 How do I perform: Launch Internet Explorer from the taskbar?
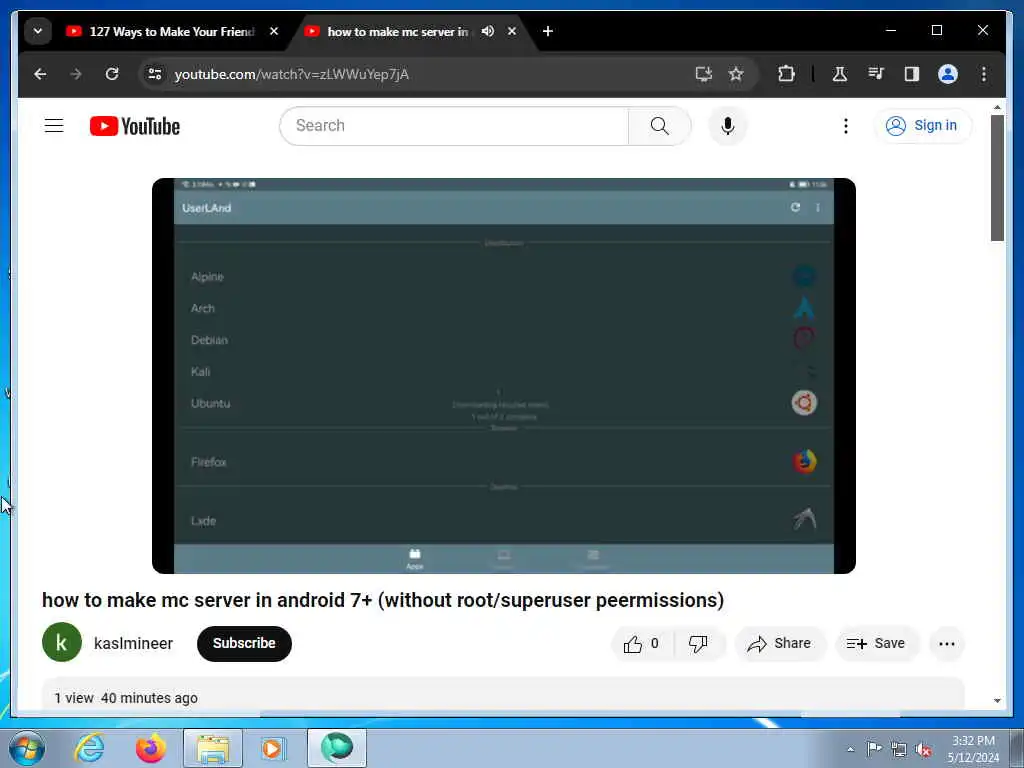coord(89,748)
